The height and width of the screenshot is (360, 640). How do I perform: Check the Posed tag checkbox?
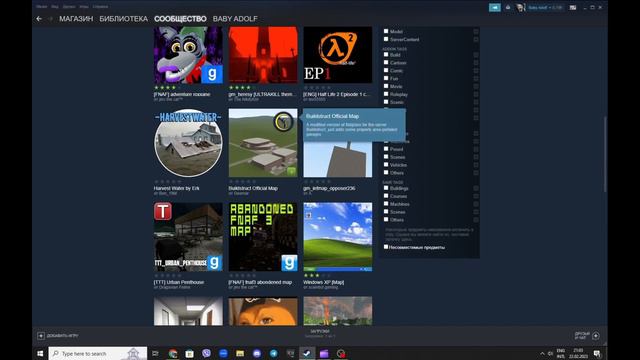386,149
